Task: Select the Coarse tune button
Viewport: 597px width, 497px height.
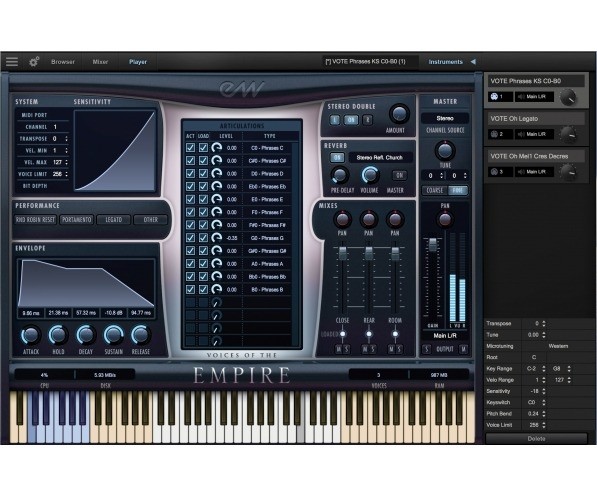Action: pos(434,190)
